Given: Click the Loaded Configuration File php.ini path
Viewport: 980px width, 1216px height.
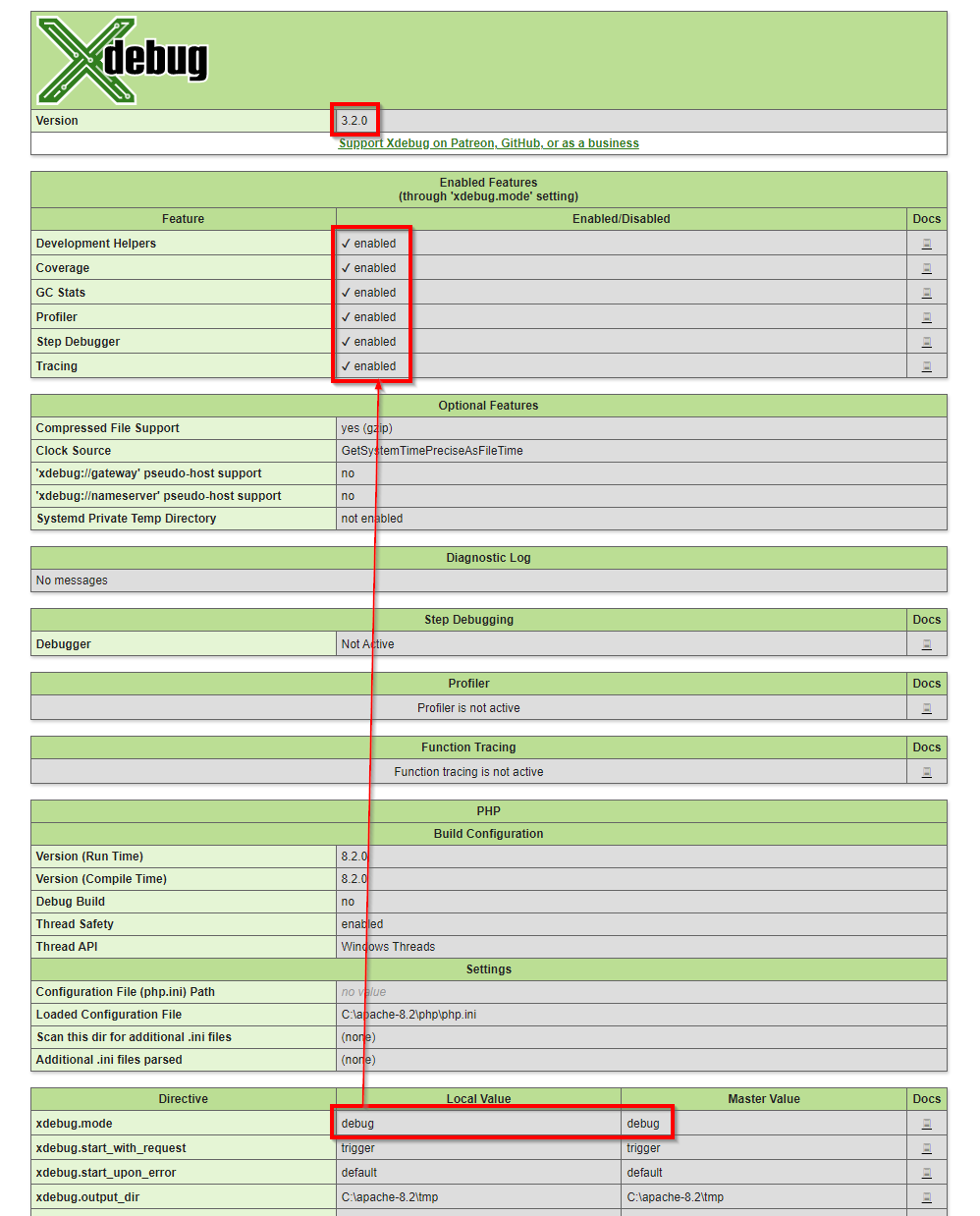Looking at the screenshot, I should [408, 1015].
